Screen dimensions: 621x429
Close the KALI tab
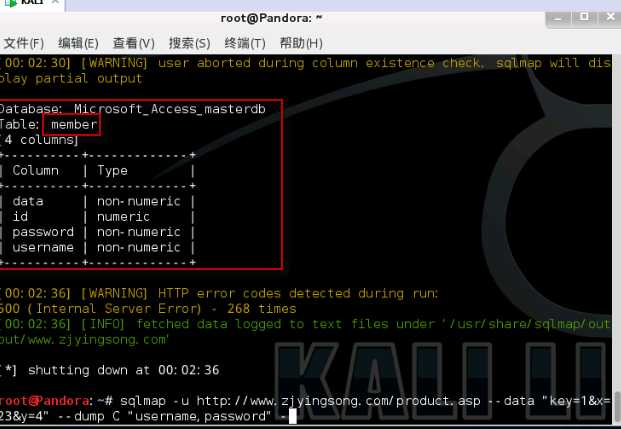55,2
